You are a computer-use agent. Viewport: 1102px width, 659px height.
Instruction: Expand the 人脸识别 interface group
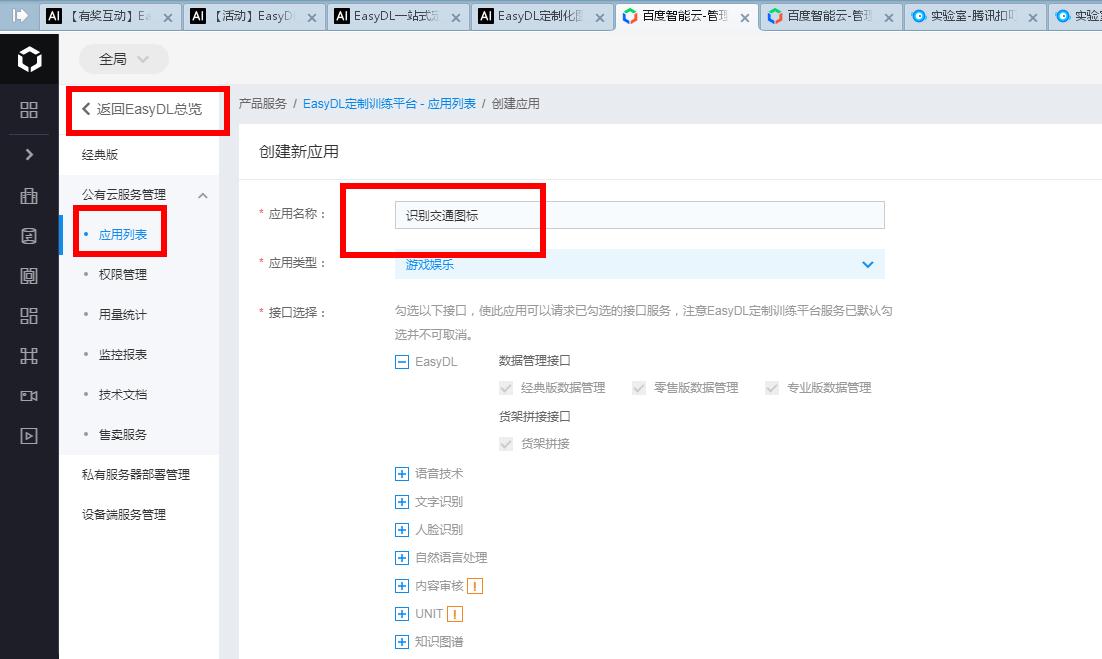pos(402,530)
